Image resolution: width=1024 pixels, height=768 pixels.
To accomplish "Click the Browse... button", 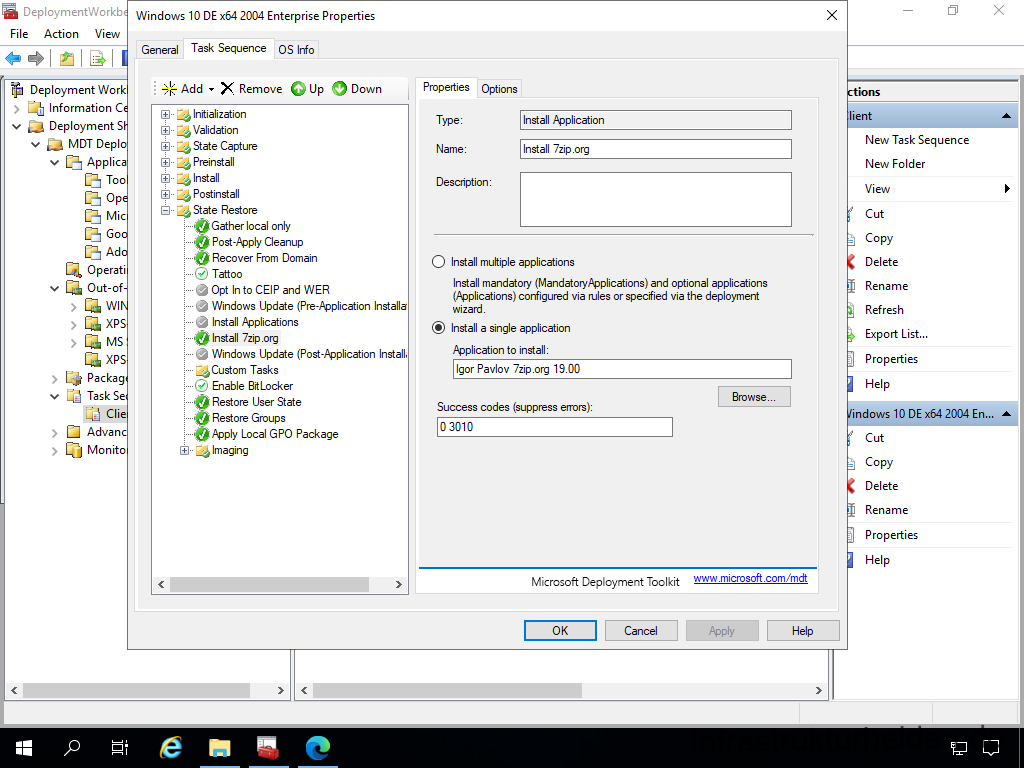I will coord(754,397).
